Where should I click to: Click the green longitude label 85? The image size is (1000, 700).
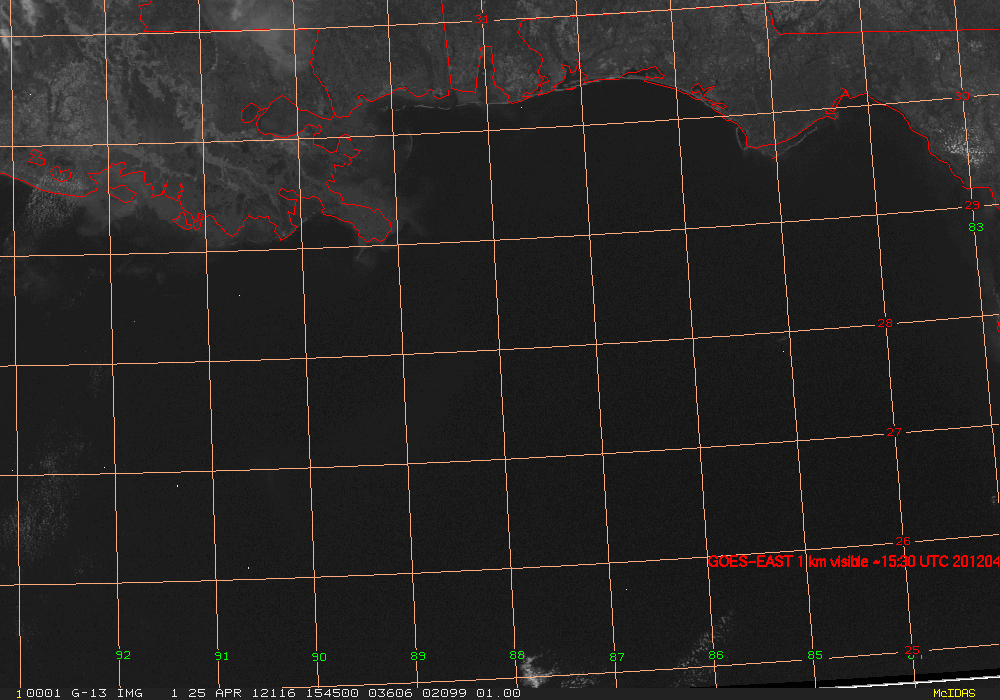click(815, 655)
